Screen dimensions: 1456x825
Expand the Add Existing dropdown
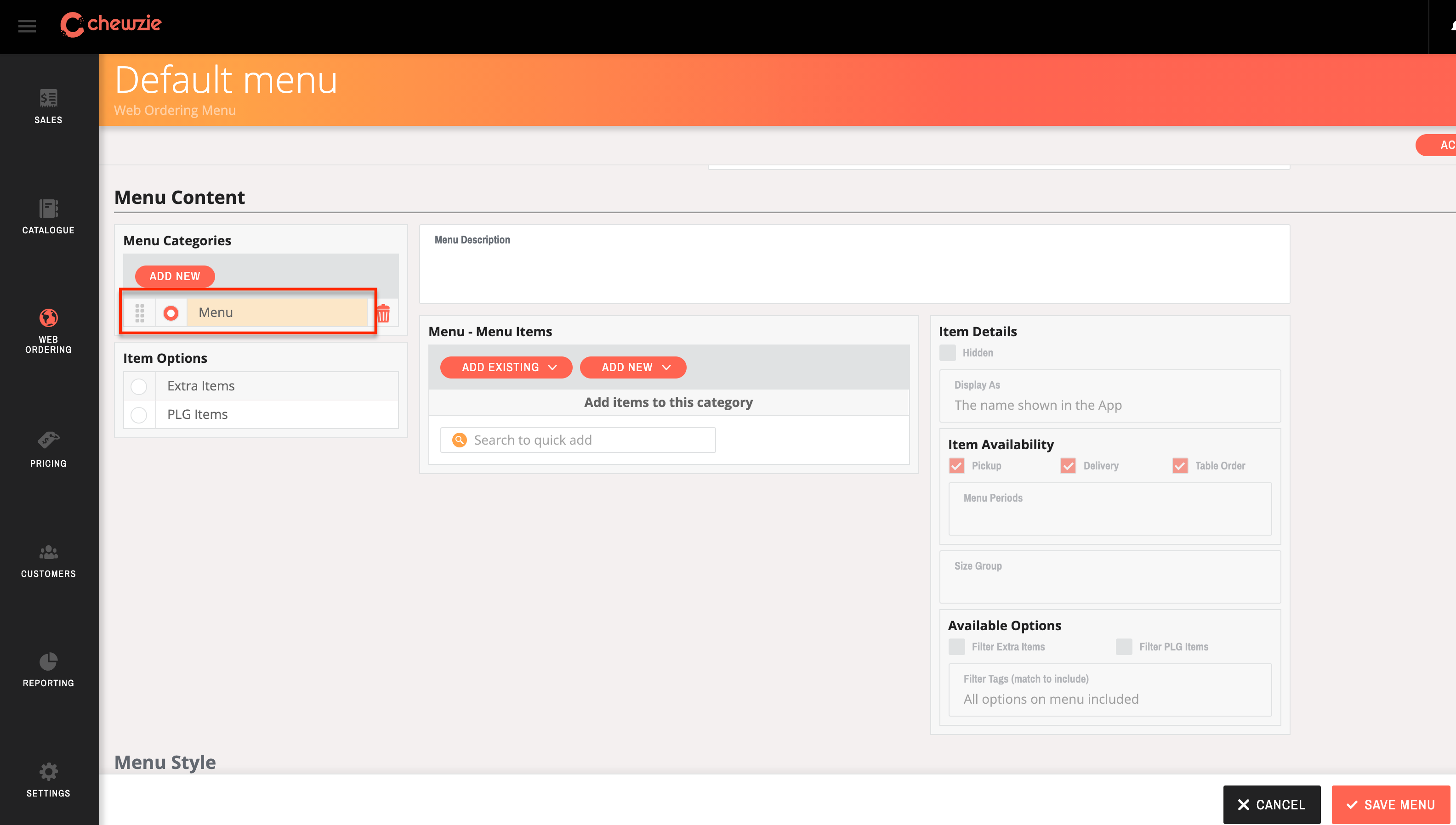click(x=506, y=367)
